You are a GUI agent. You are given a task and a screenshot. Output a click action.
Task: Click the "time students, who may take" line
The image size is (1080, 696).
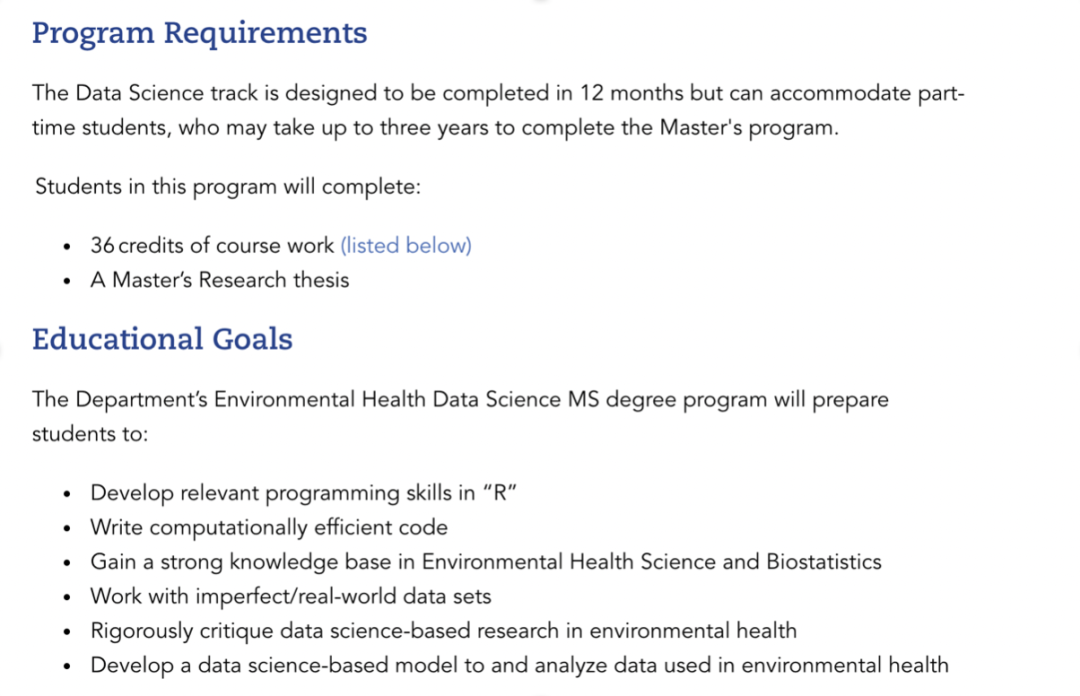click(x=435, y=128)
